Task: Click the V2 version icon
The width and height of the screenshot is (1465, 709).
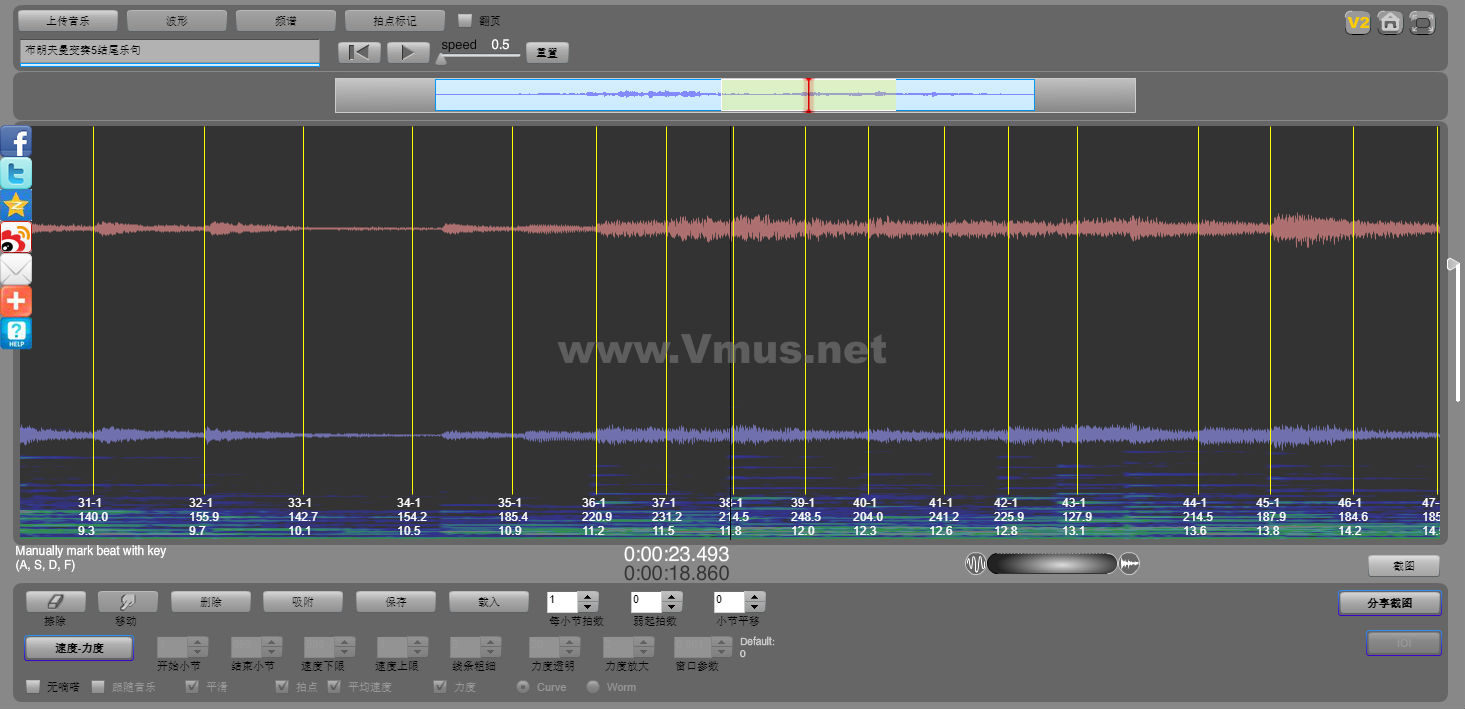Action: click(x=1357, y=23)
